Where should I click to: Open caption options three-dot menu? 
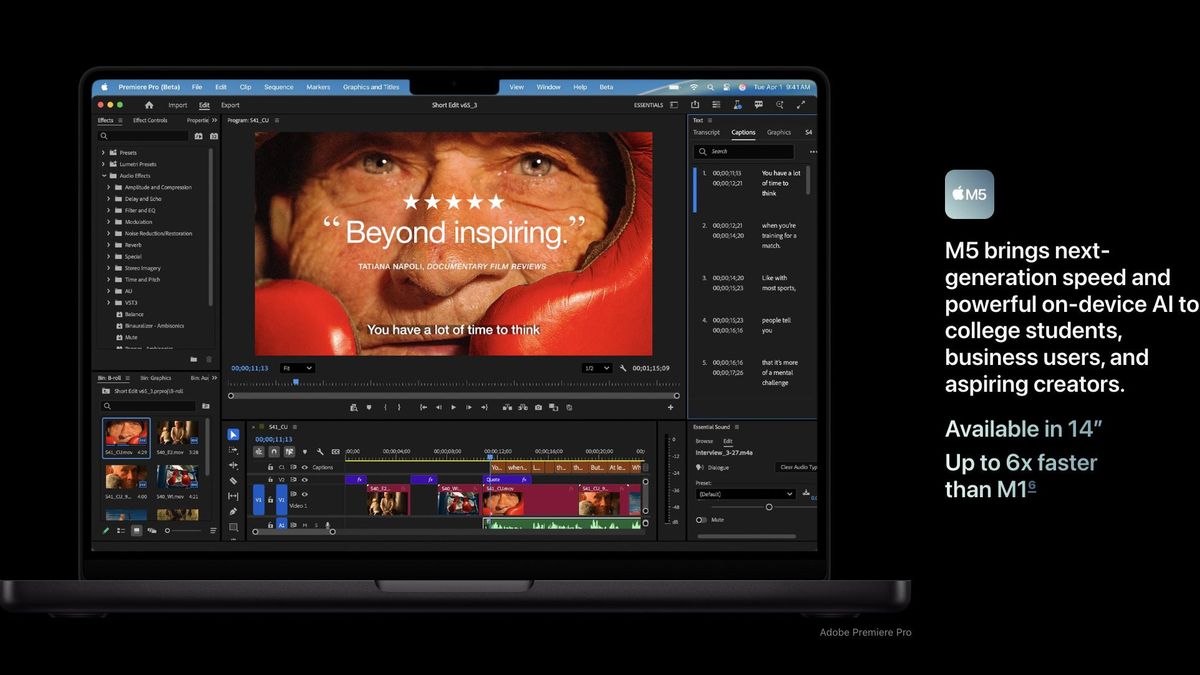(x=813, y=152)
